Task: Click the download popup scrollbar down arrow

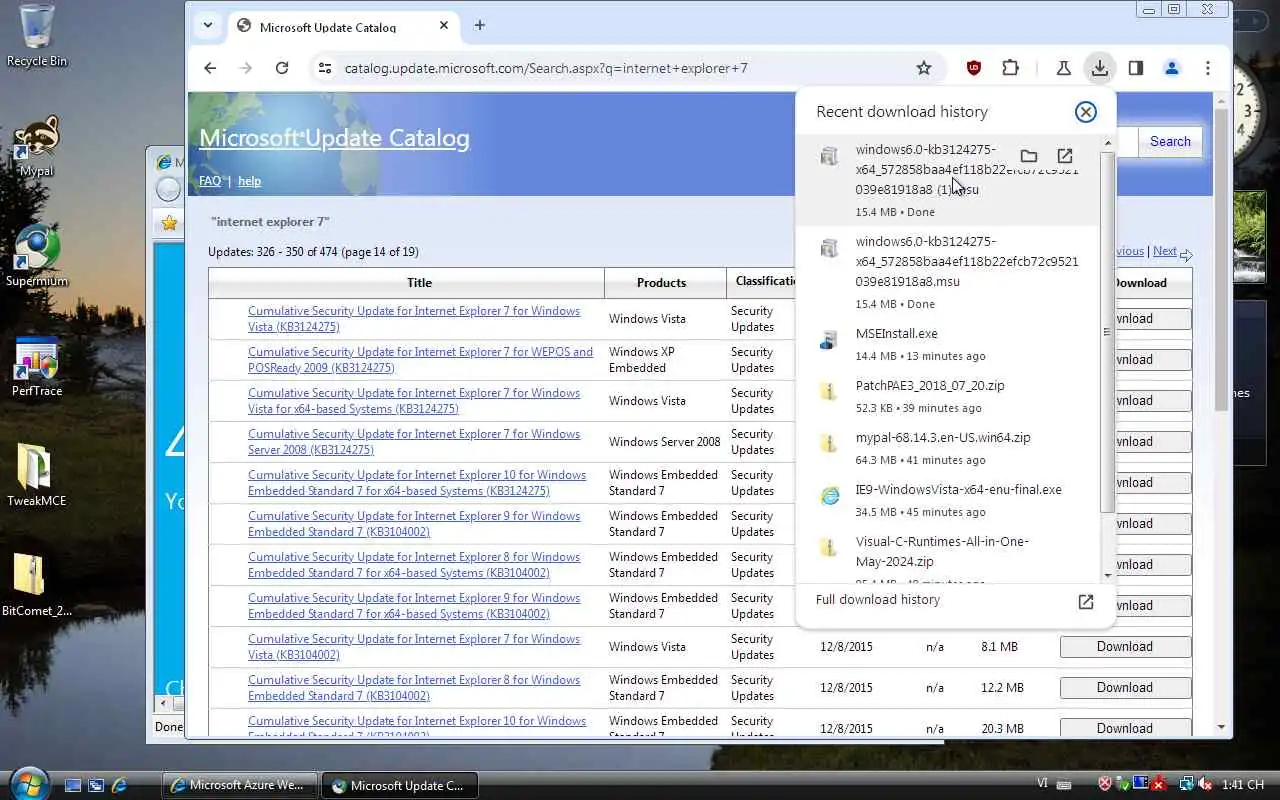Action: (x=1107, y=576)
